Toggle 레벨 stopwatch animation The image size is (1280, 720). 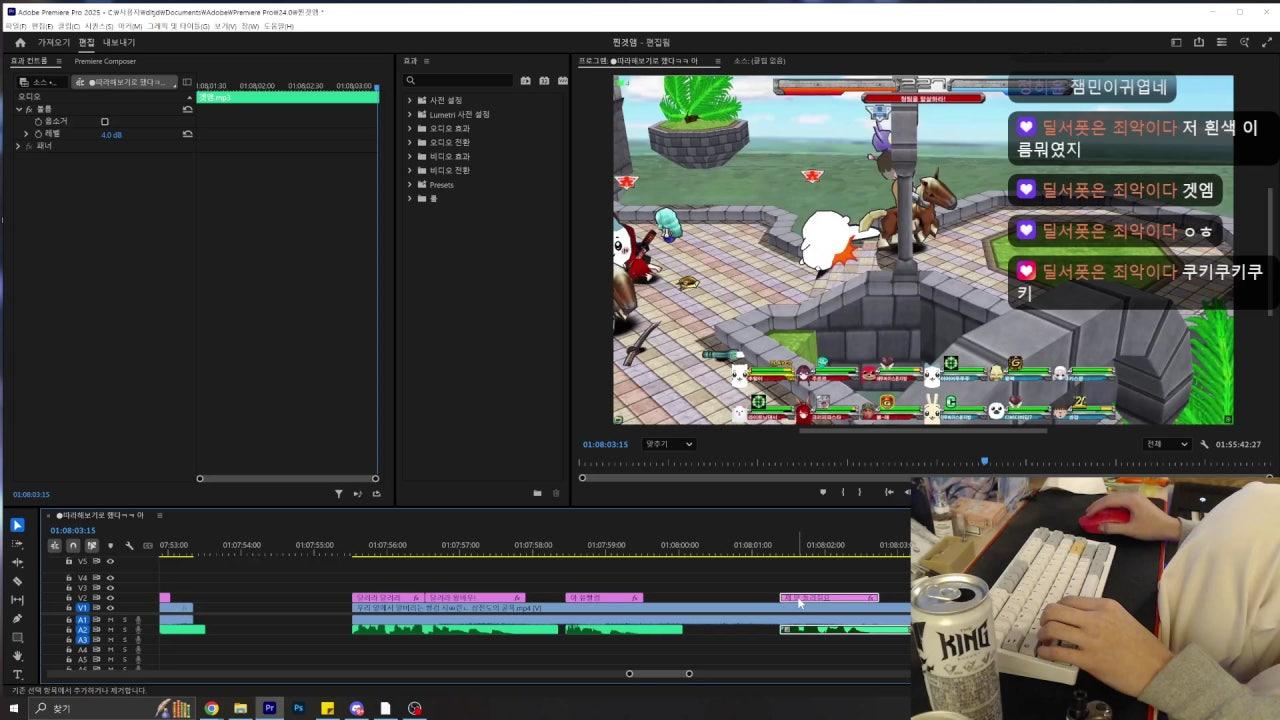(38, 134)
